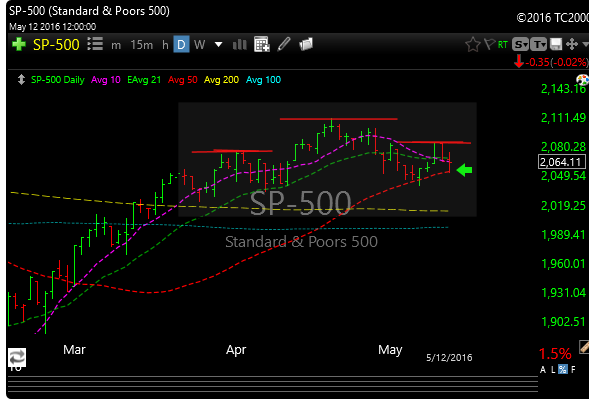Click the calendar add icon in toolbar
The image size is (589, 399).
pos(261,44)
